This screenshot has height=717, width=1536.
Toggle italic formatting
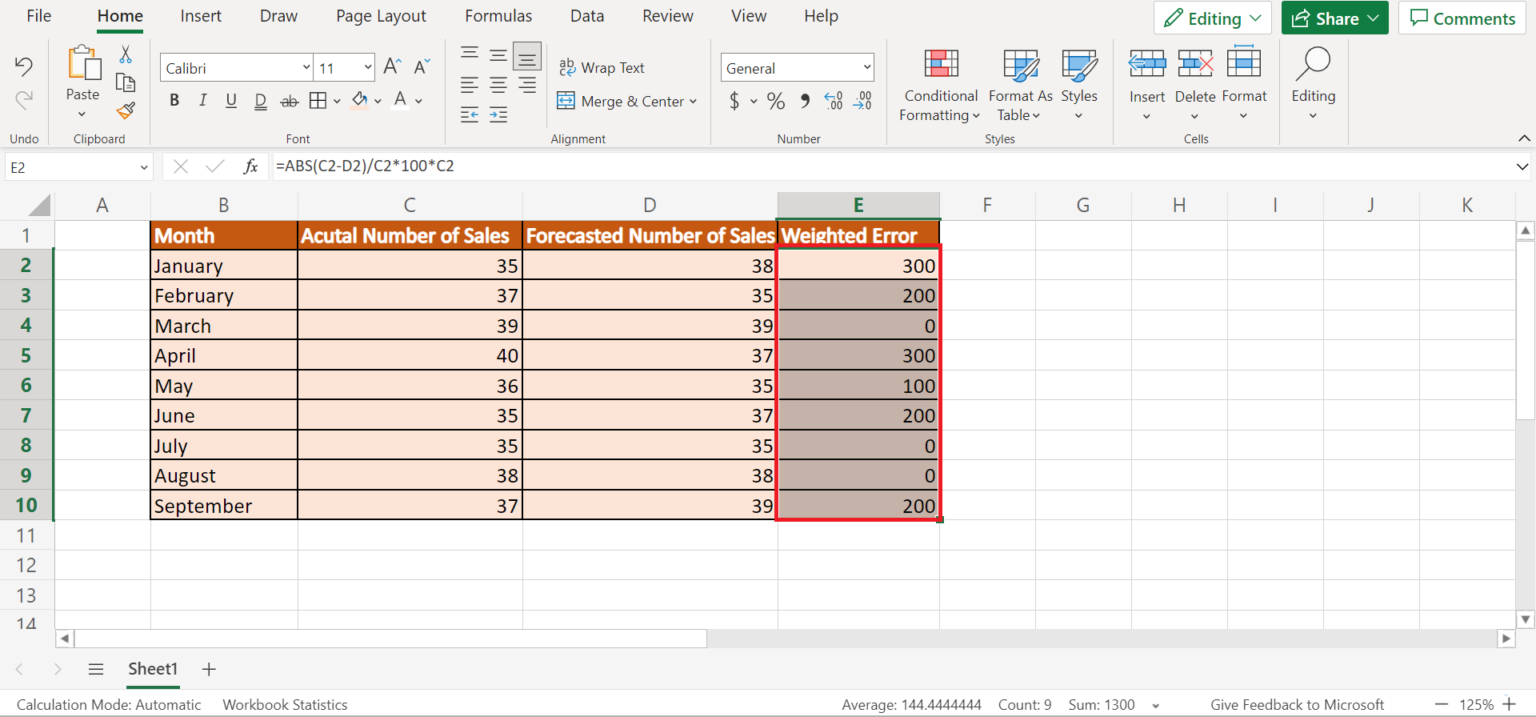click(x=202, y=99)
